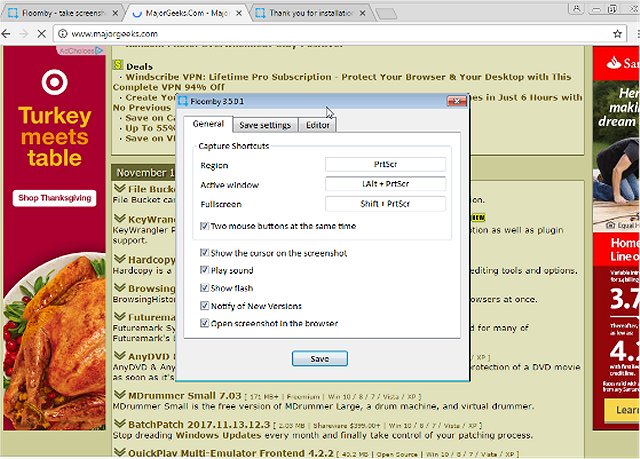Click the Santander flame logo in ad
Image resolution: width=640 pixels, height=459 pixels.
click(613, 63)
